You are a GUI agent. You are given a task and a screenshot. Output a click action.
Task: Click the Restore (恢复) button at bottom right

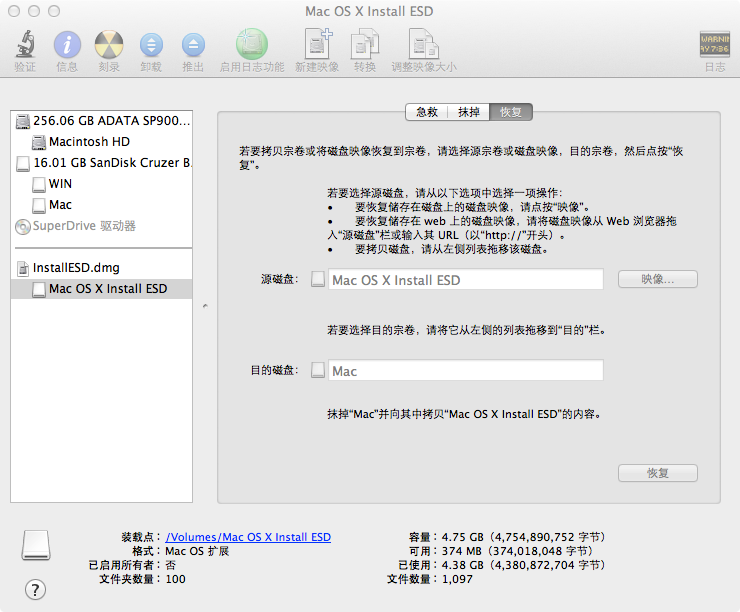tap(657, 473)
